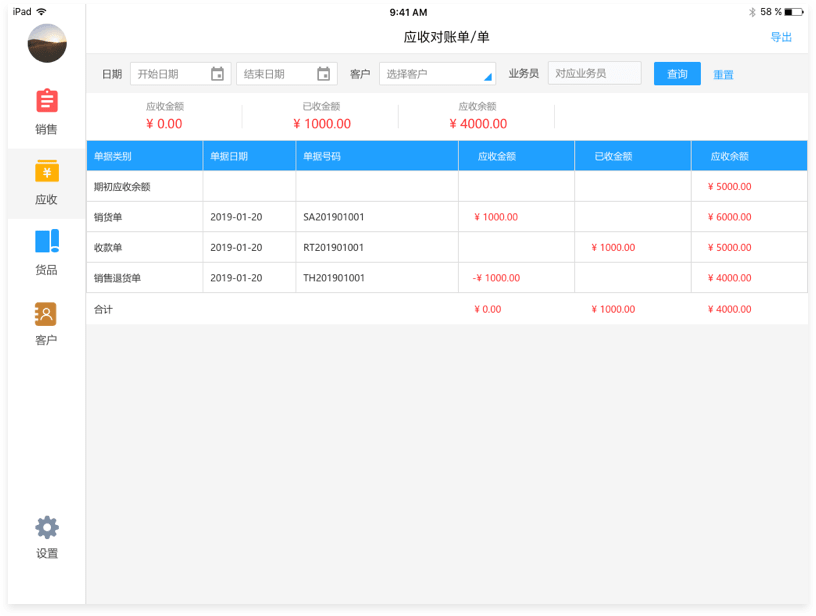Image resolution: width=816 pixels, height=616 pixels.
Task: Open calendar icon in 结束日期 field
Action: click(x=323, y=74)
